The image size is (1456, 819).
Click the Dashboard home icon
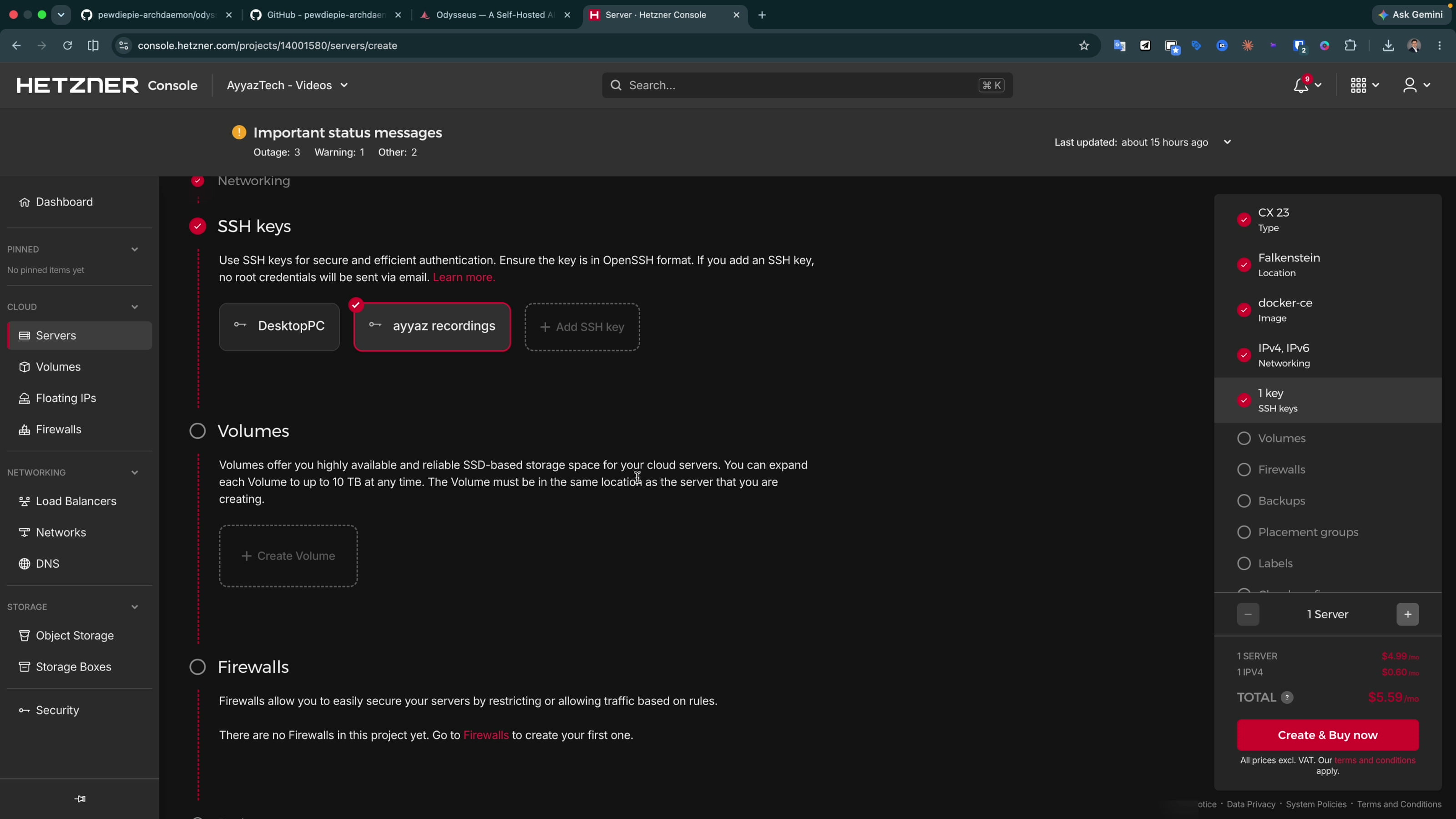pos(24,202)
